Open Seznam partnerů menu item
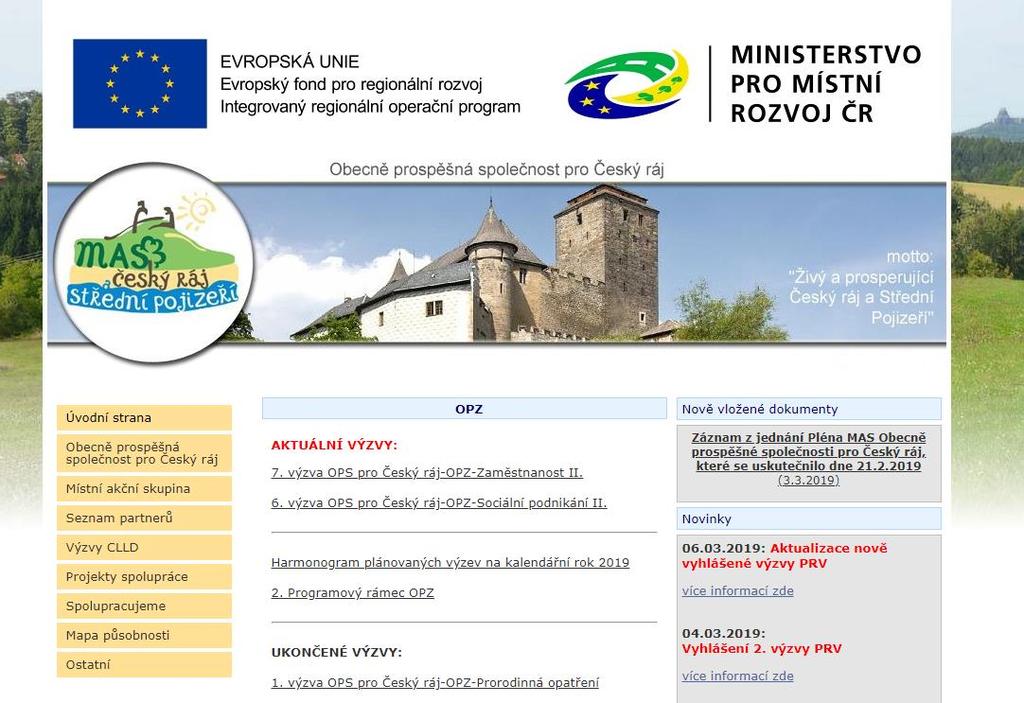Image resolution: width=1024 pixels, height=703 pixels. click(x=144, y=518)
